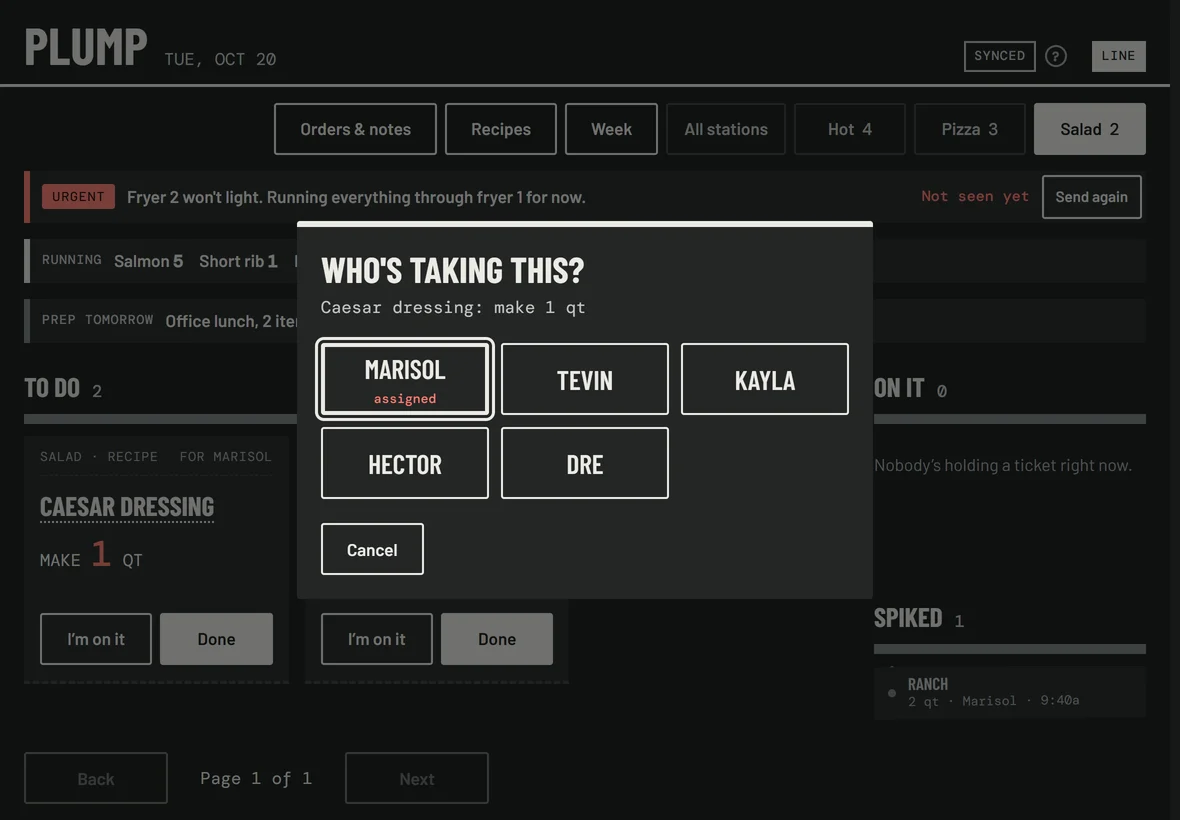Click the Tue, Oct 20 date

220,59
